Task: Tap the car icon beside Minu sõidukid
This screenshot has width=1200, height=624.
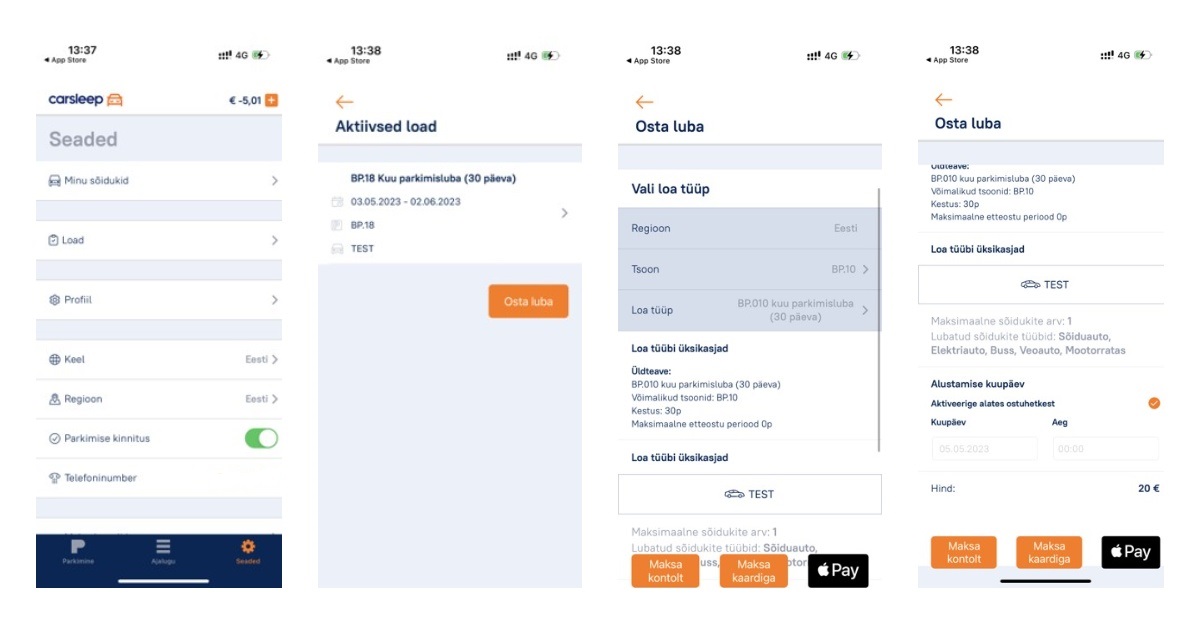Action: click(55, 181)
